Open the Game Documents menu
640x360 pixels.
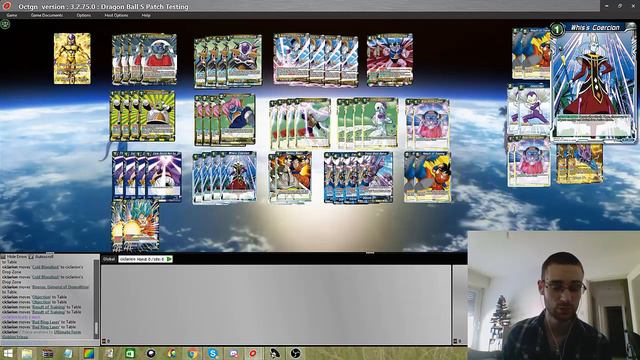coord(47,15)
